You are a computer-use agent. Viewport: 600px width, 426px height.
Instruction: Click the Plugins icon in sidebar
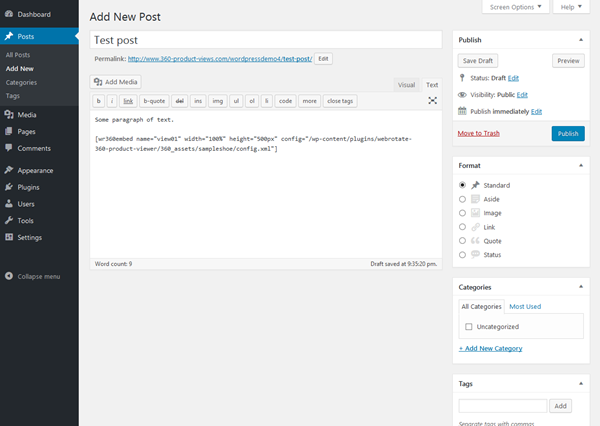point(9,187)
